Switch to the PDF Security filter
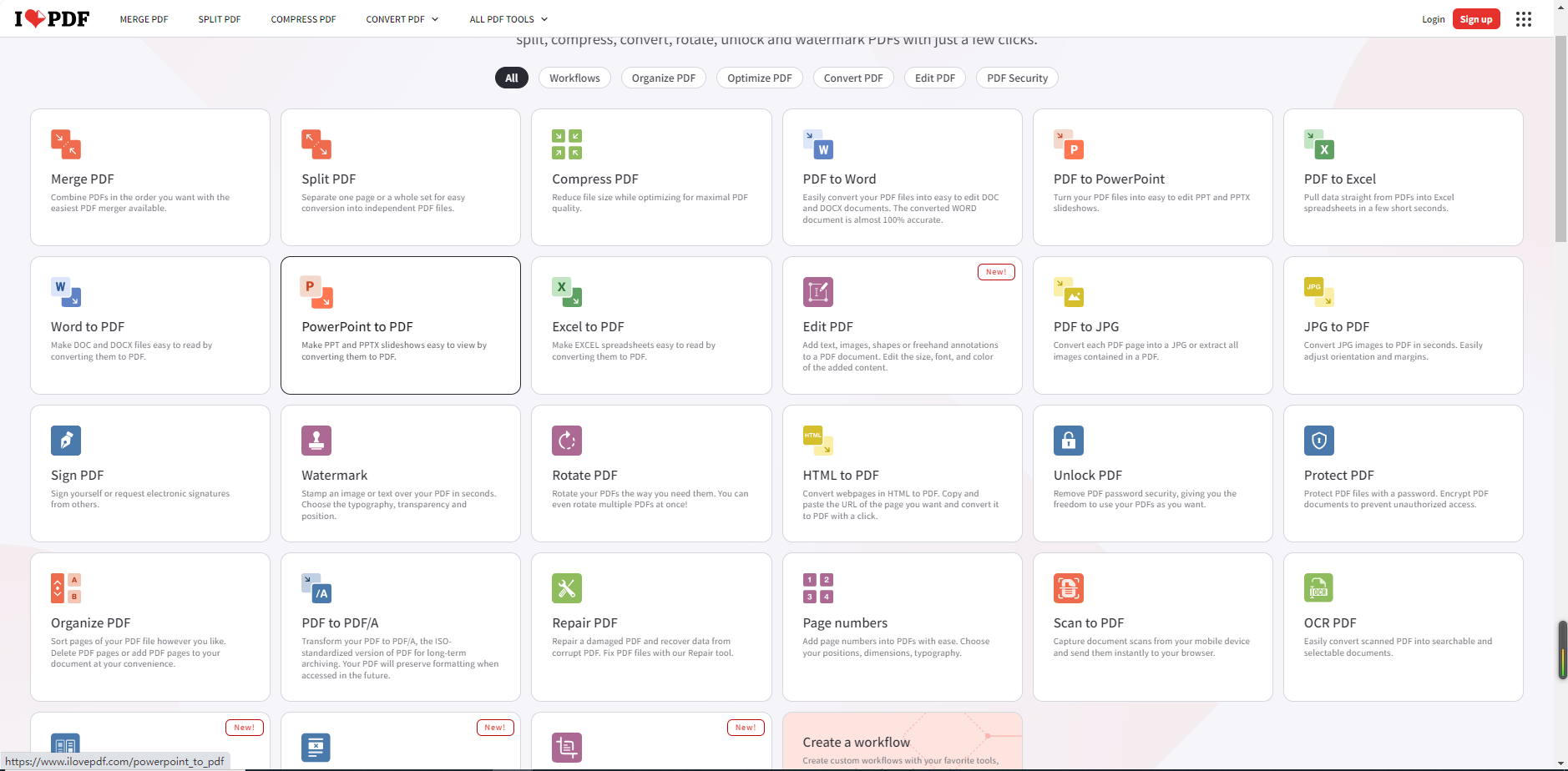 coord(1016,78)
